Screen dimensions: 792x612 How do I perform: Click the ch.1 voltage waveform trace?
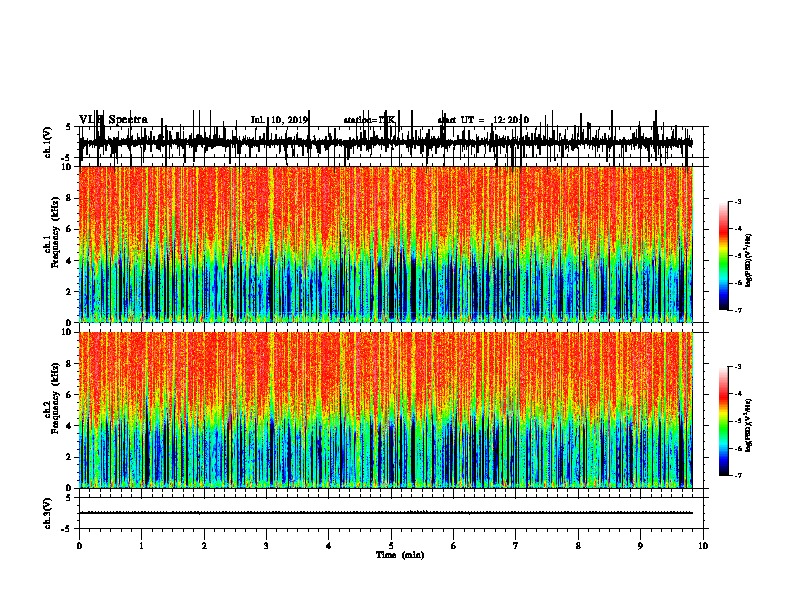click(x=386, y=142)
